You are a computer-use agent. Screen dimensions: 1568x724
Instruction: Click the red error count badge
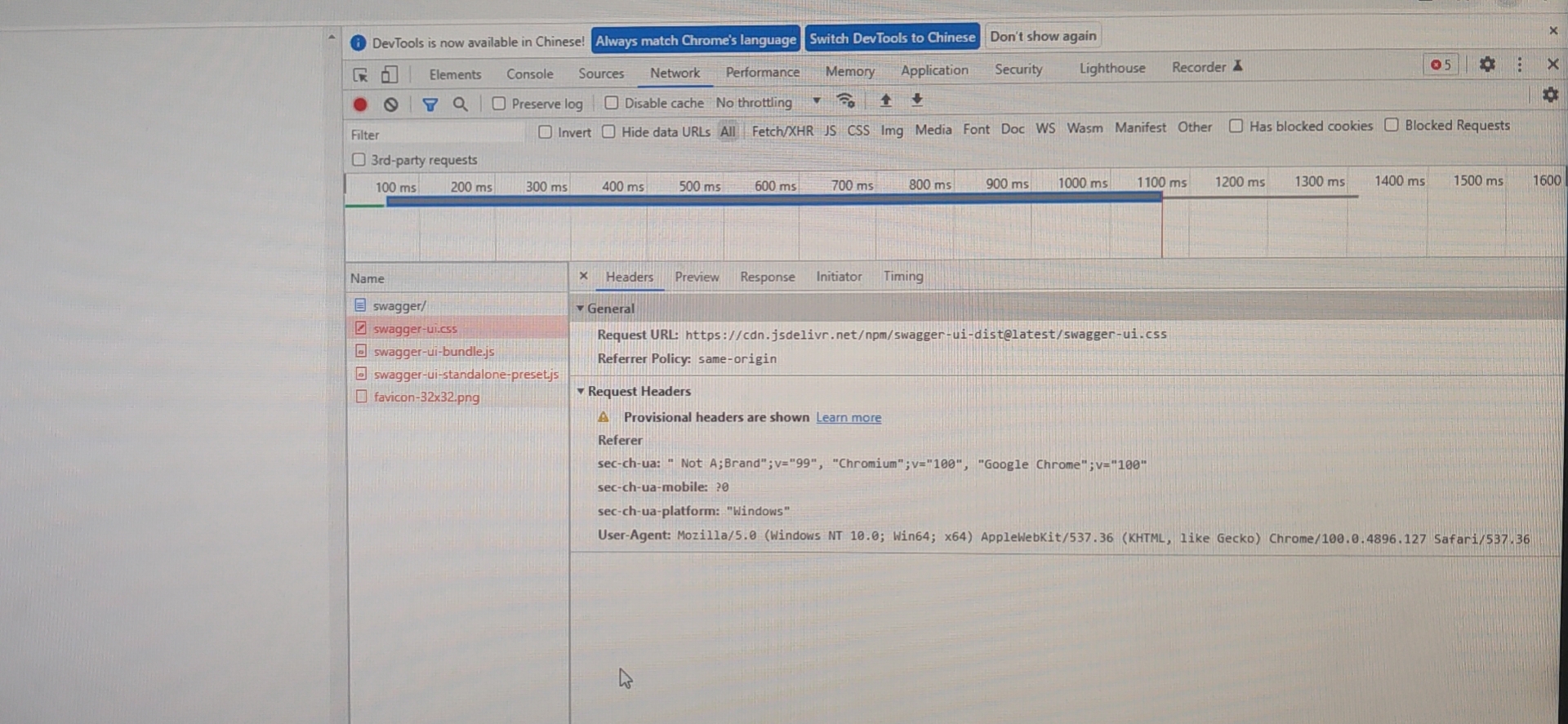pos(1441,64)
